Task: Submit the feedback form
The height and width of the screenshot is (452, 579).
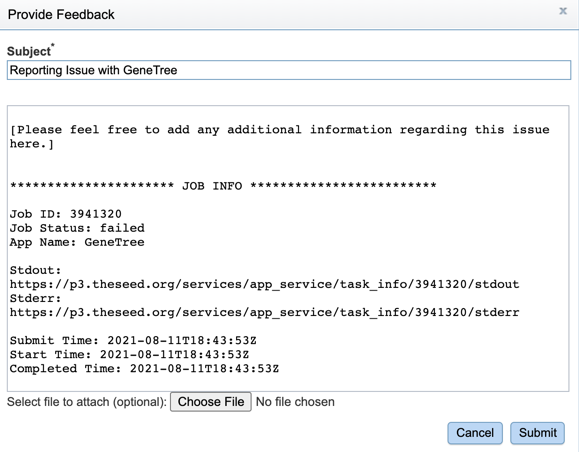Action: (537, 433)
